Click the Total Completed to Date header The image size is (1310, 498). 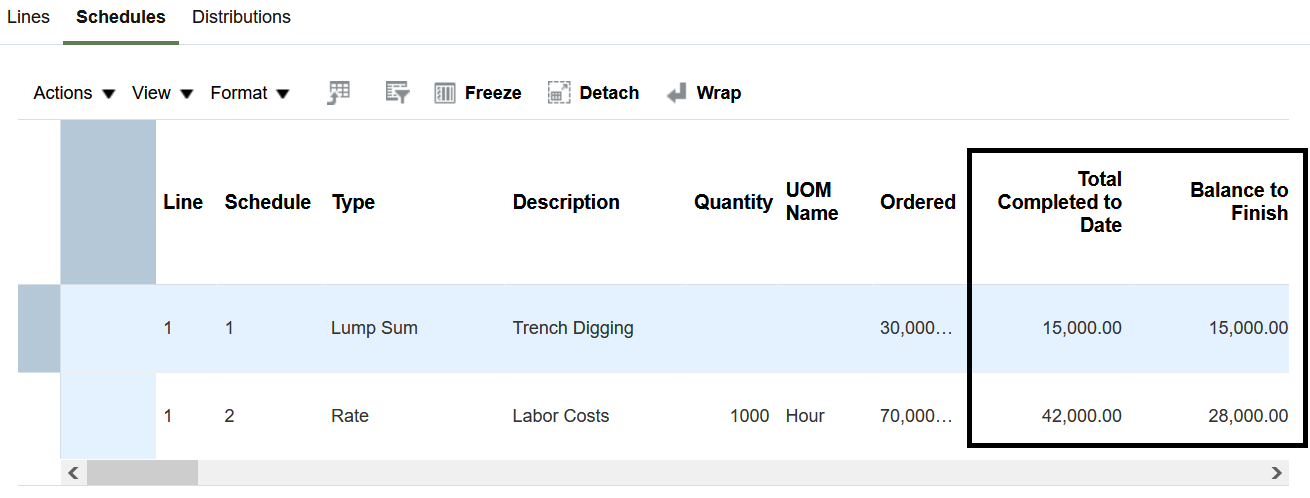1059,202
